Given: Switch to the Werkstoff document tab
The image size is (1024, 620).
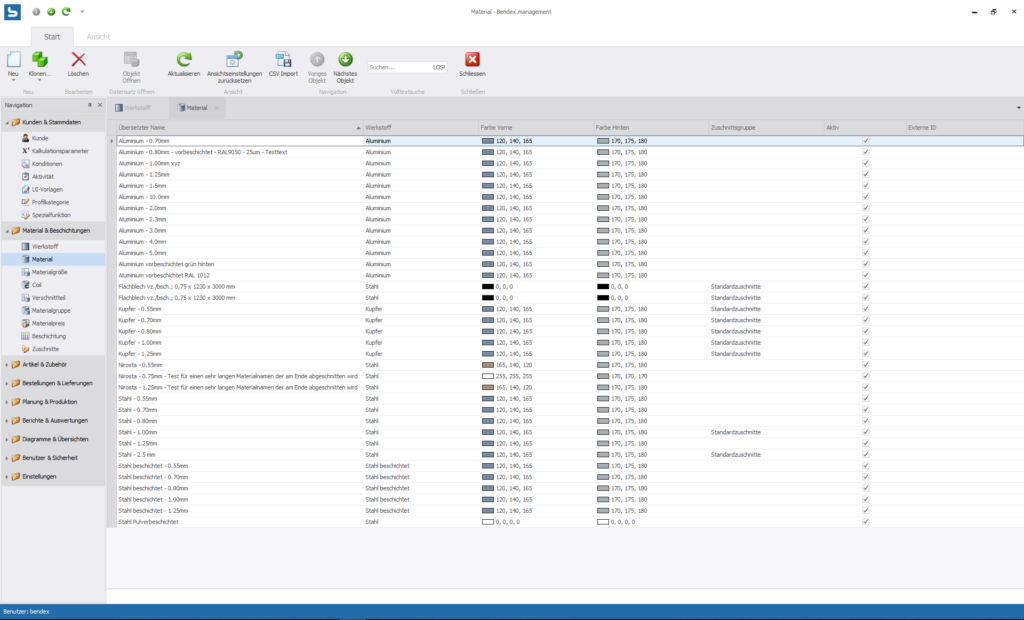Looking at the screenshot, I should pyautogui.click(x=139, y=107).
